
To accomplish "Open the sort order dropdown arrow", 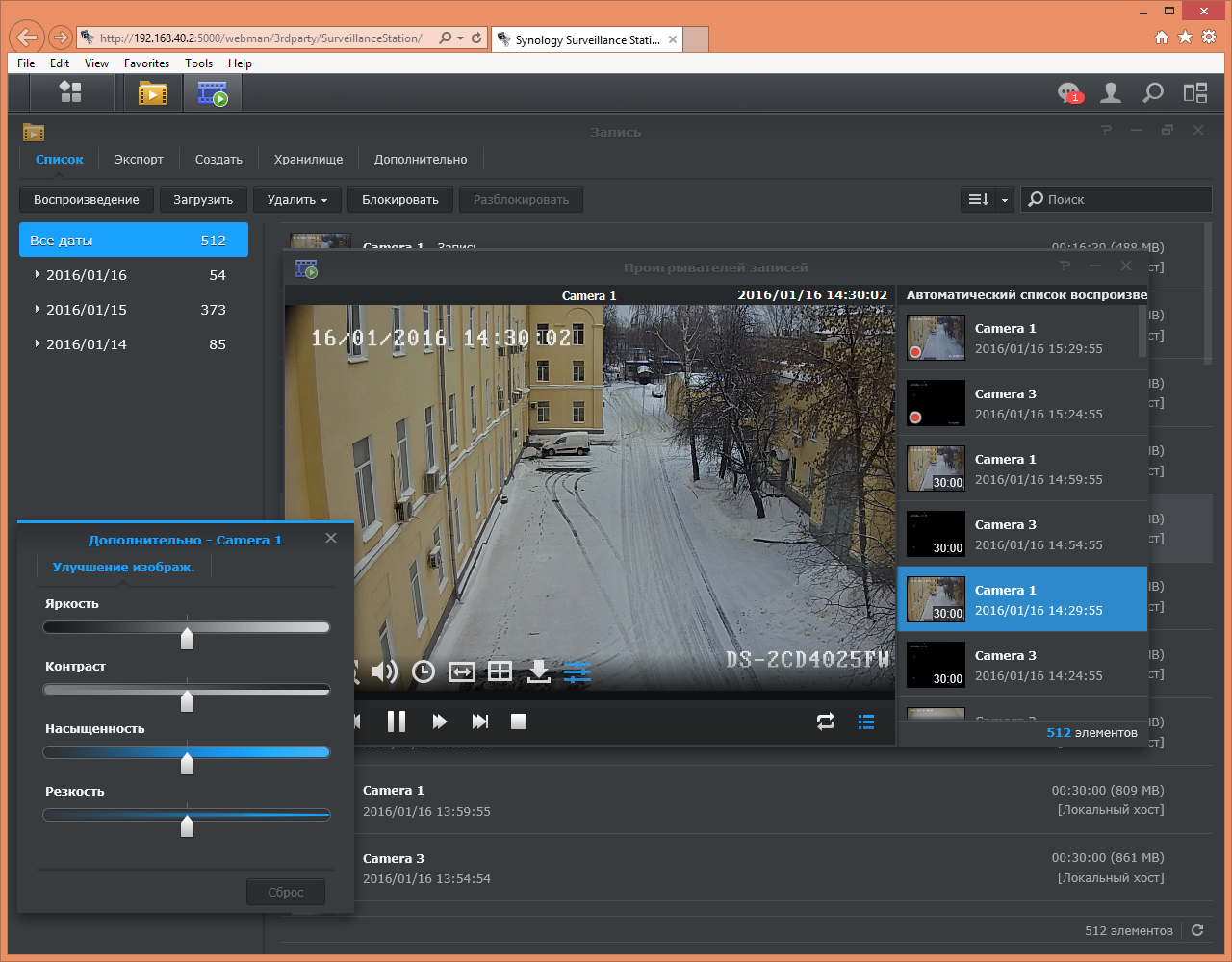I will point(1005,200).
